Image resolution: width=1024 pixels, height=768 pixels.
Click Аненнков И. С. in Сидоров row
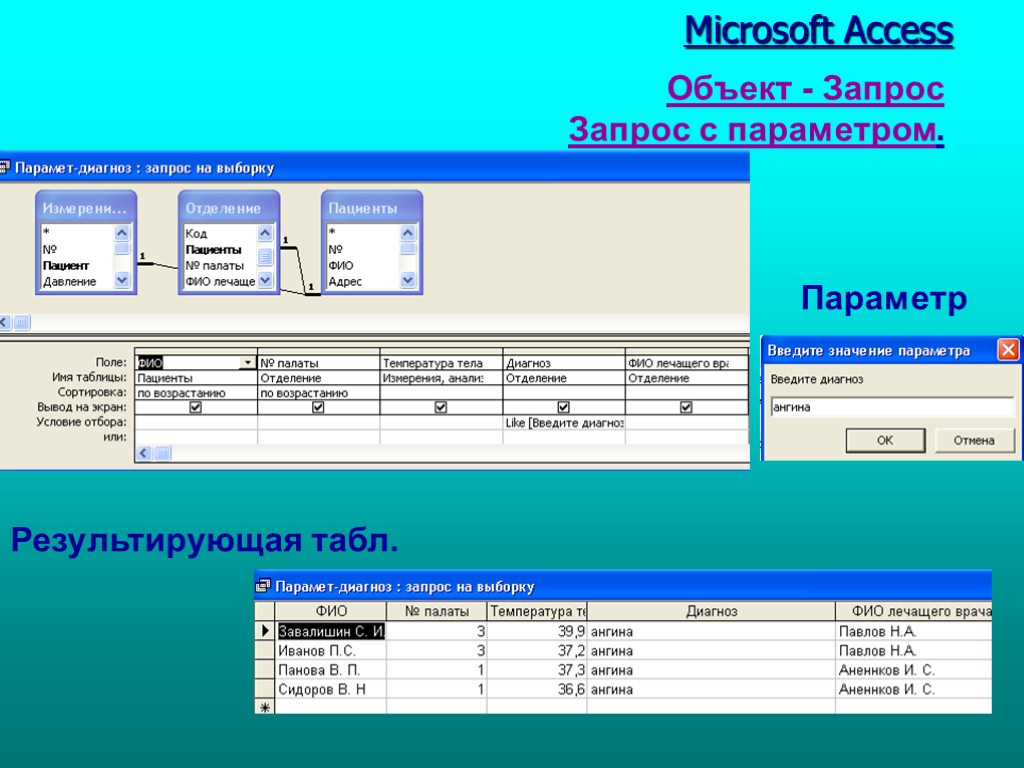914,689
